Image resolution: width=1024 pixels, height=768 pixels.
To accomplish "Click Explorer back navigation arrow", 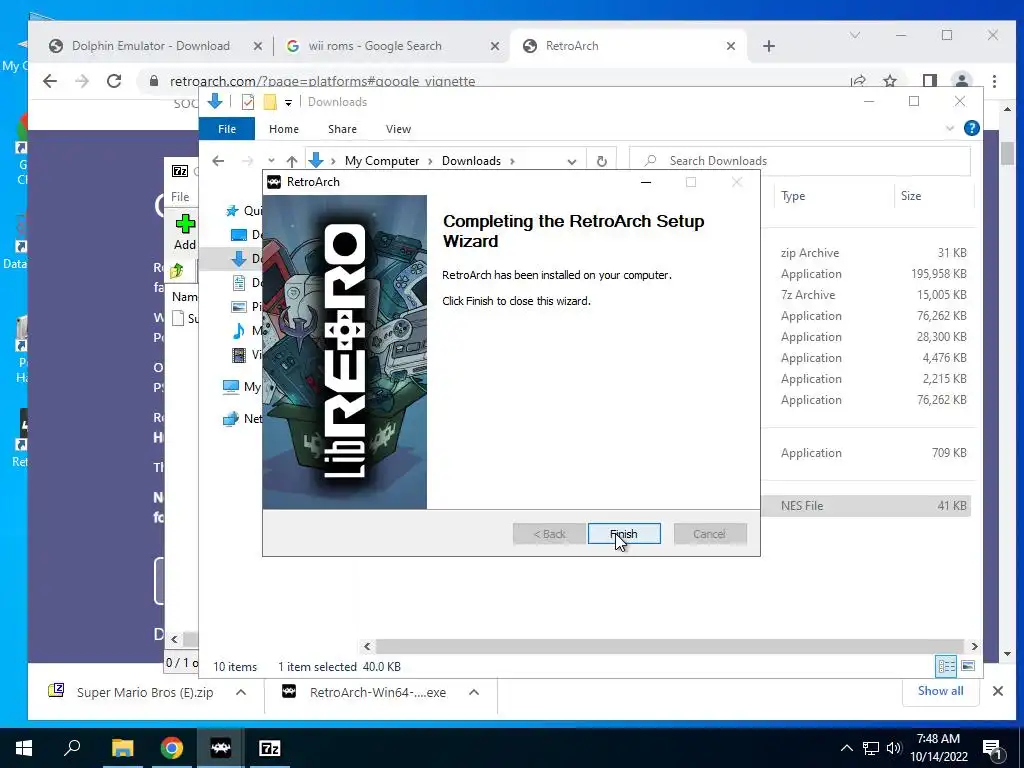I will coord(218,161).
